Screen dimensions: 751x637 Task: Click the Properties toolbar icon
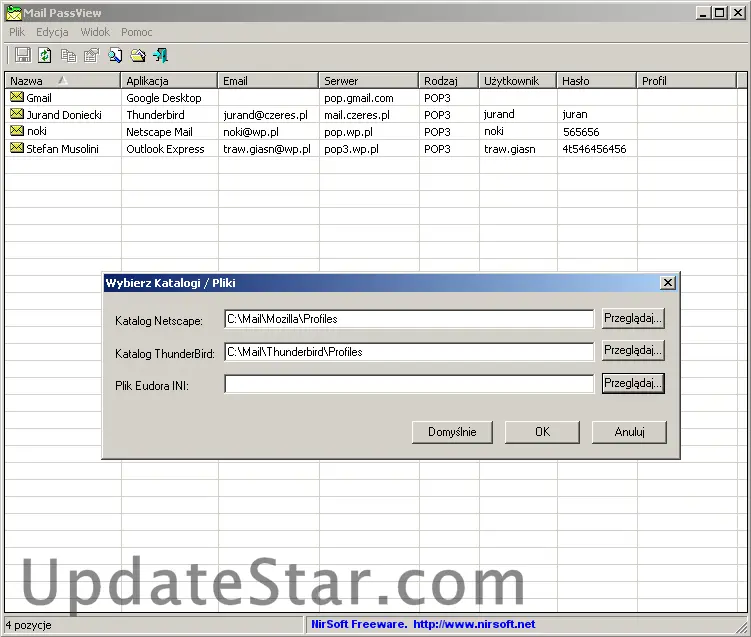(x=91, y=56)
